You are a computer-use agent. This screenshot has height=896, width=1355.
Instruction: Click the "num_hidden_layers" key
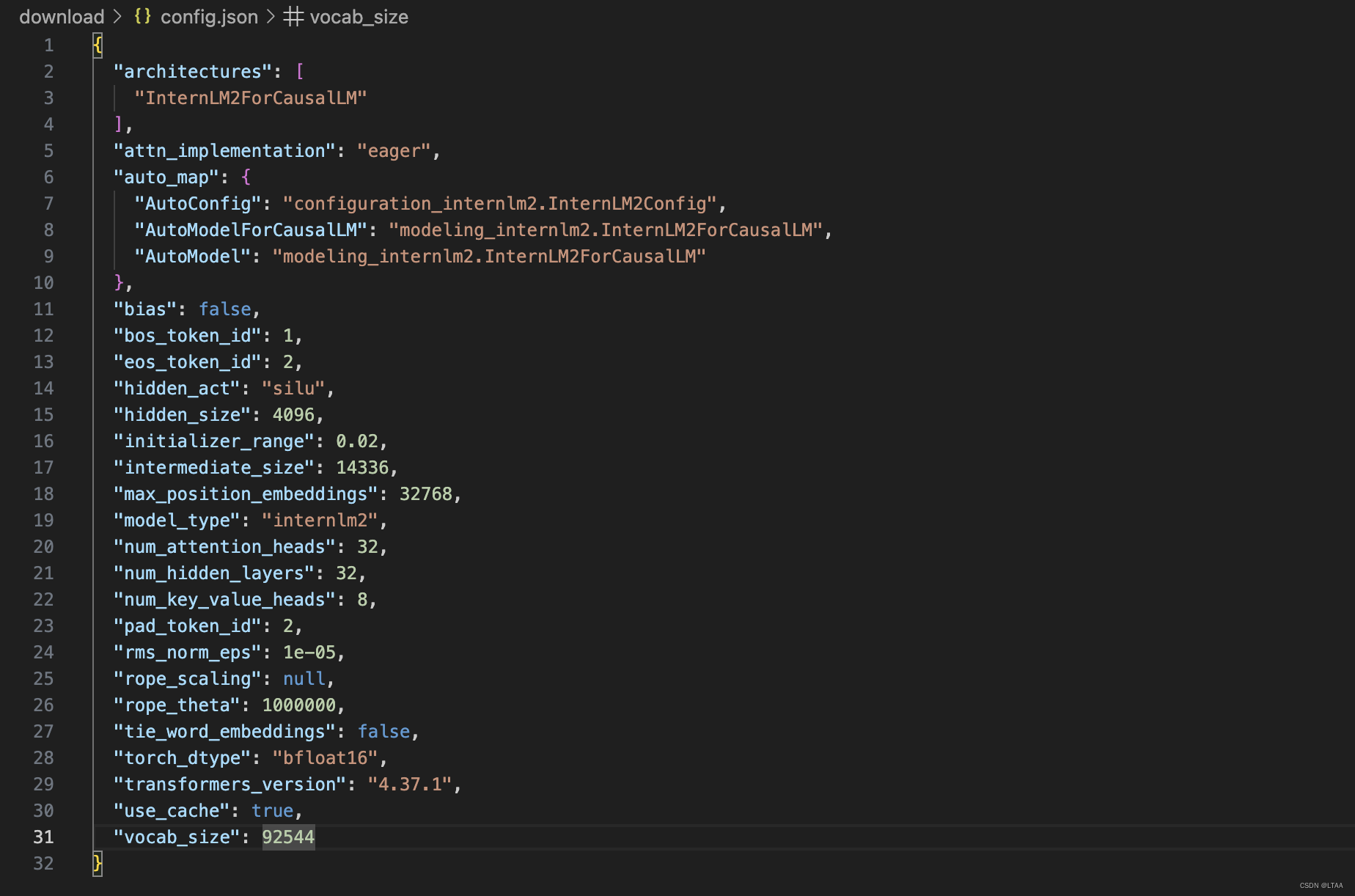click(214, 573)
